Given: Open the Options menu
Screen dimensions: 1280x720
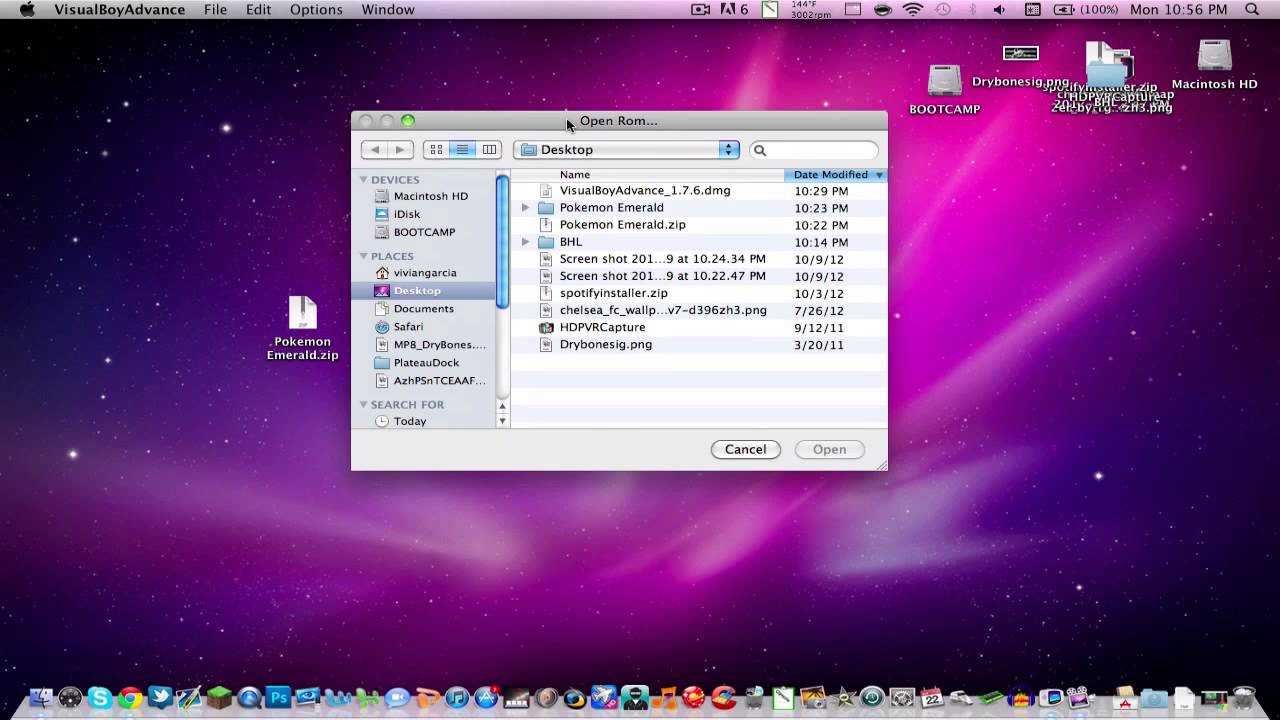Looking at the screenshot, I should point(316,10).
